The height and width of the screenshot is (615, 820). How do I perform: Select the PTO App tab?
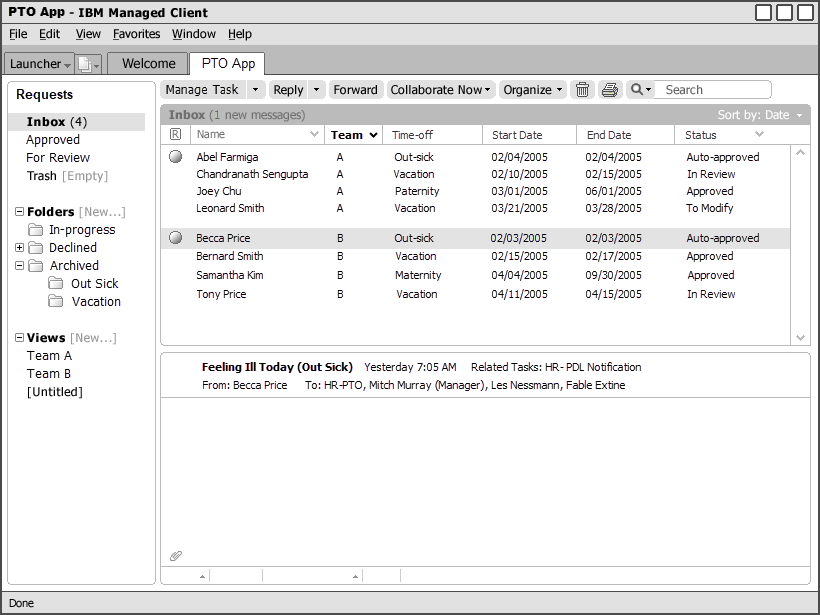227,63
